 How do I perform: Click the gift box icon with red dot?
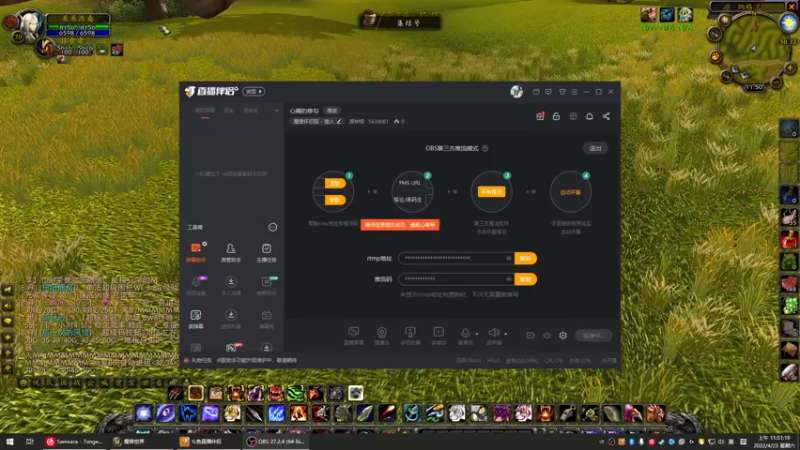point(540,116)
